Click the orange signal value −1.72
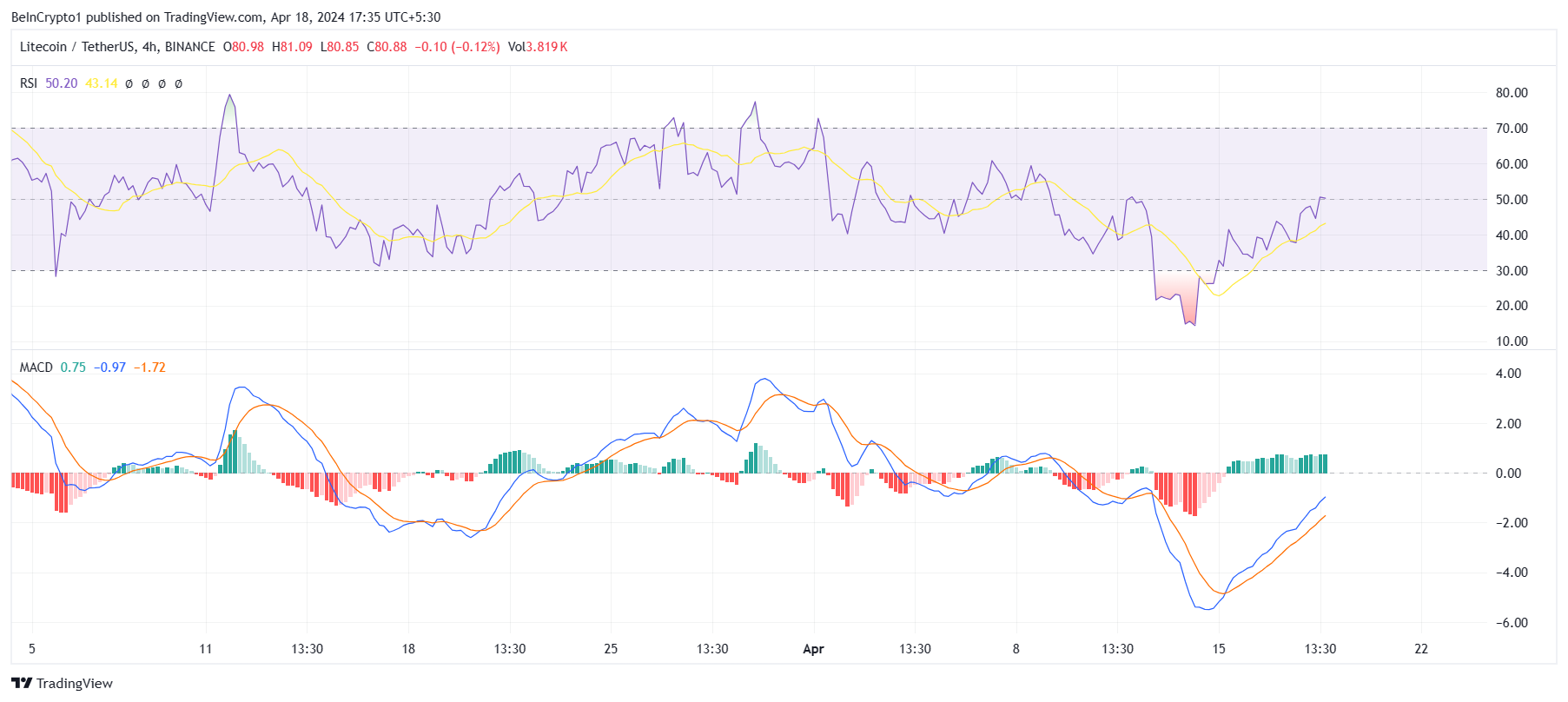Screen dimensions: 1568x702 pyautogui.click(x=149, y=368)
